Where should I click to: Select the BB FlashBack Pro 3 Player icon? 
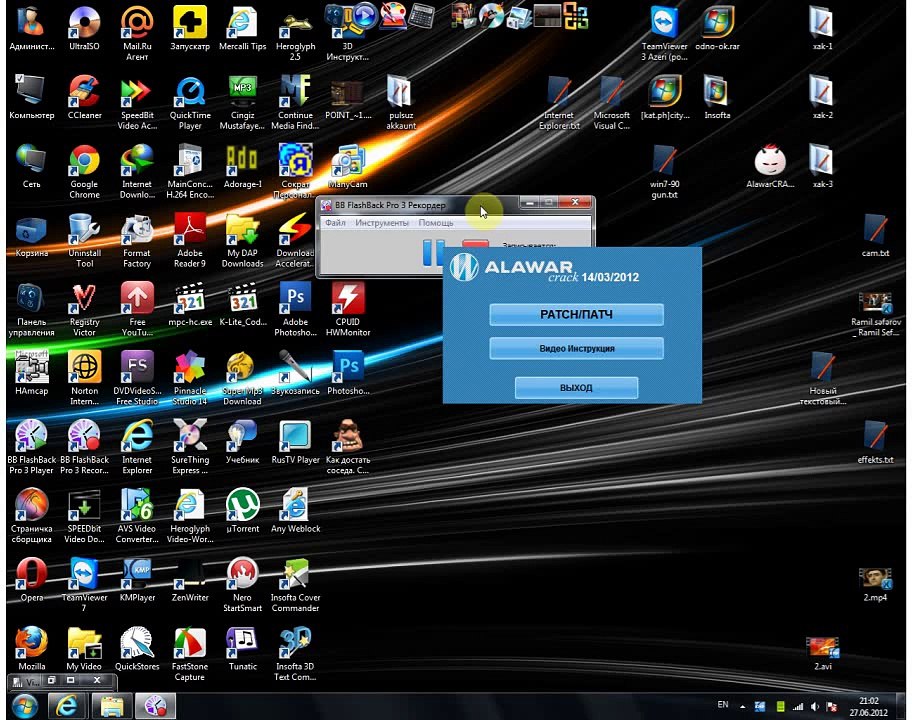pyautogui.click(x=31, y=447)
